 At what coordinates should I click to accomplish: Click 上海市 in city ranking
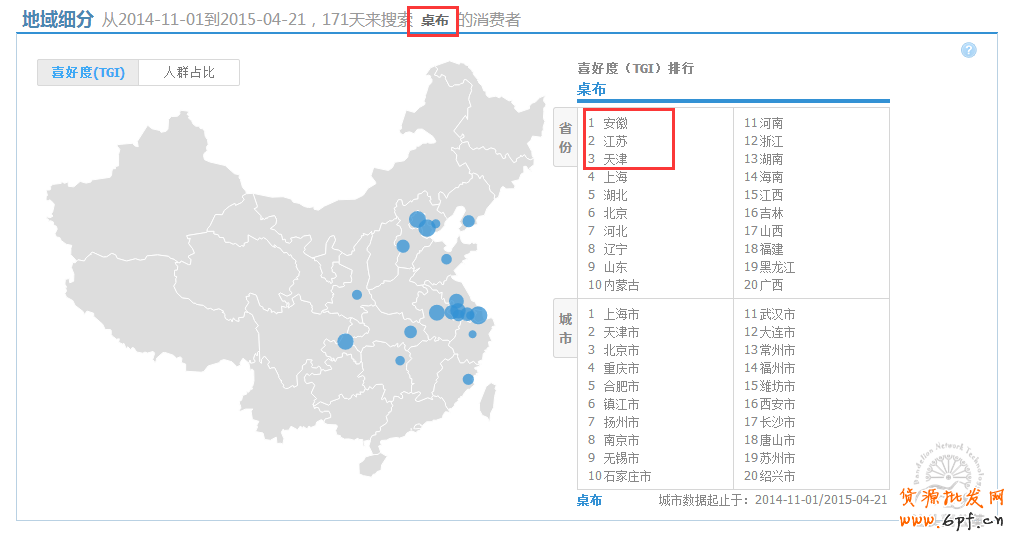click(x=620, y=314)
